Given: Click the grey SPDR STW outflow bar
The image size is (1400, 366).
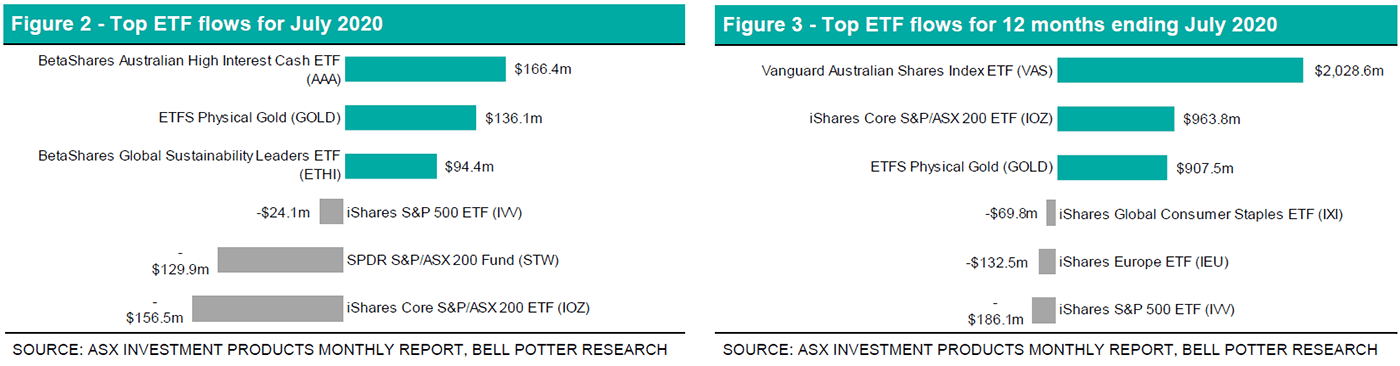Looking at the screenshot, I should coord(281,260).
